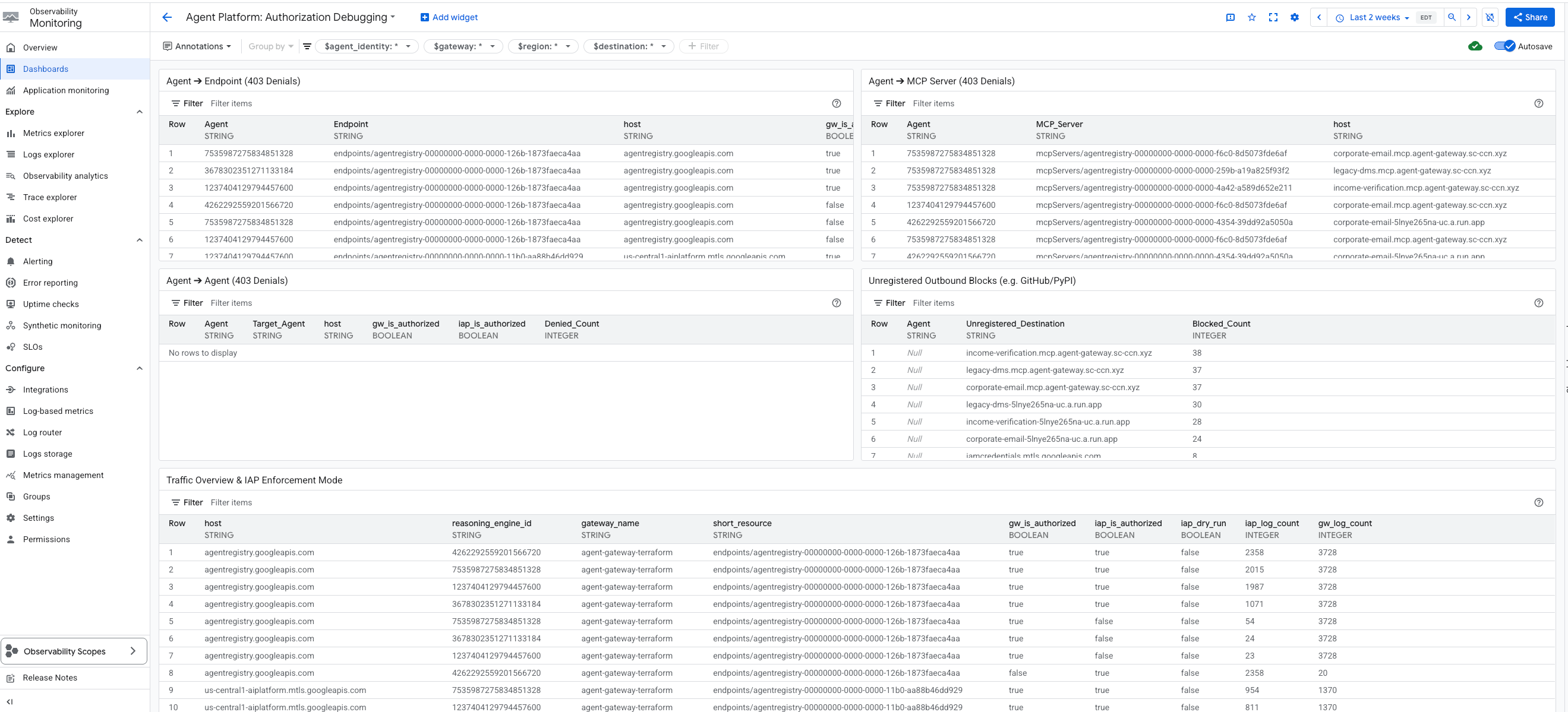The height and width of the screenshot is (712, 1568).
Task: Click the reset zoom magnifier icon
Action: tap(1452, 17)
